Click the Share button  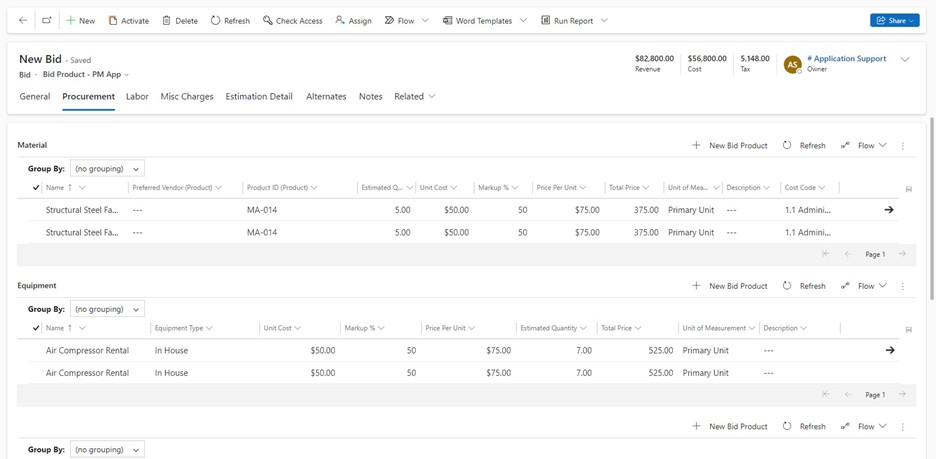894,20
